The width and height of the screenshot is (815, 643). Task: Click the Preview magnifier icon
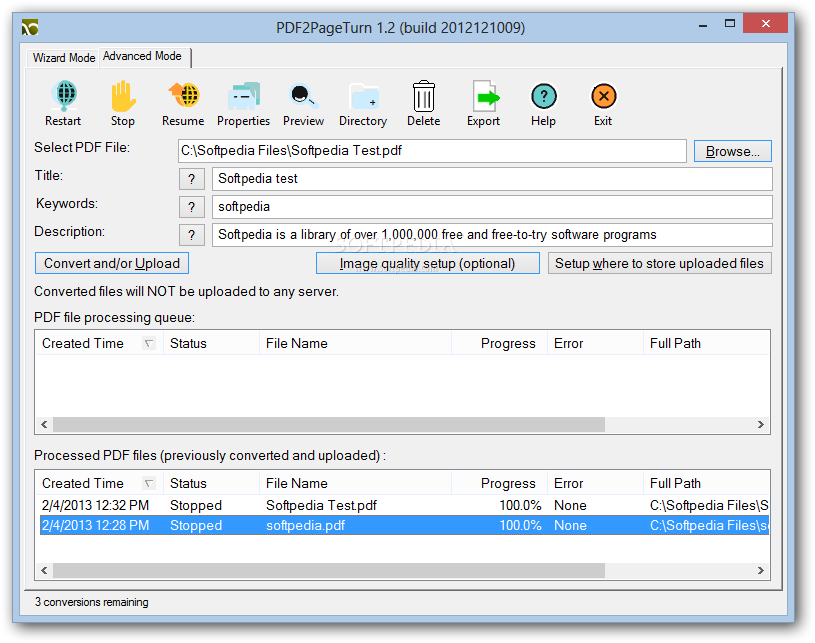(x=303, y=96)
